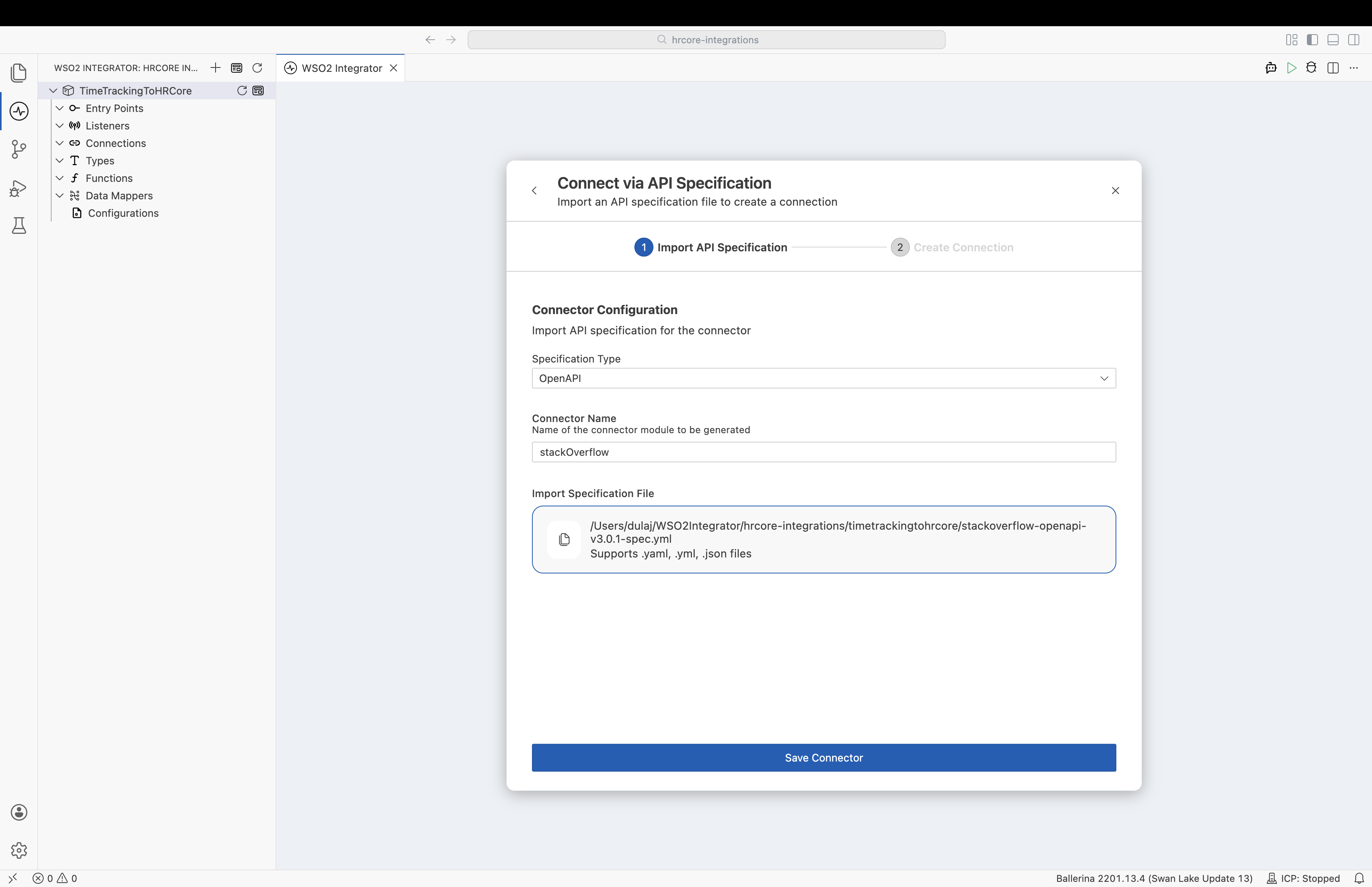
Task: Open the More Actions ellipsis menu
Action: (1354, 68)
